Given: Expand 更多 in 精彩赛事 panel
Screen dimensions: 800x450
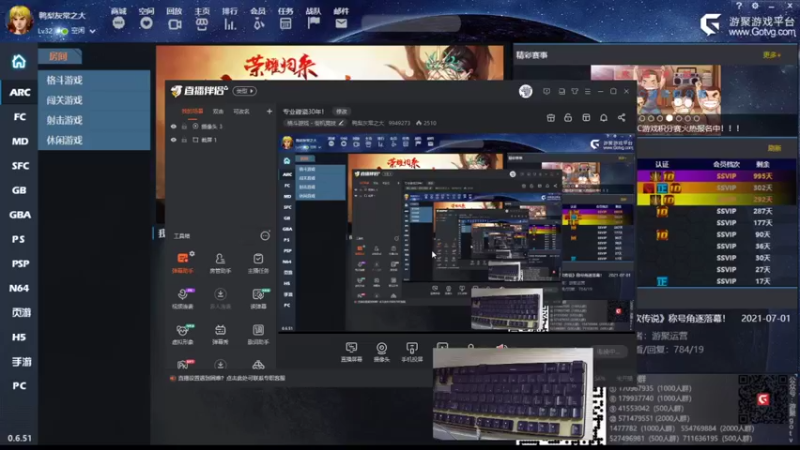Looking at the screenshot, I should [x=771, y=55].
